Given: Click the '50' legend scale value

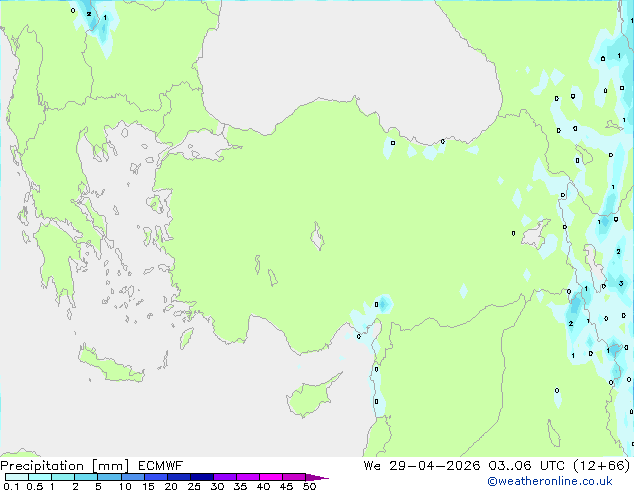Looking at the screenshot, I should click(310, 486).
